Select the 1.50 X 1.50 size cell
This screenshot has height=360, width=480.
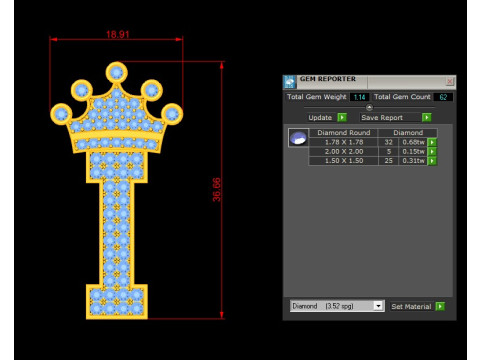click(x=344, y=161)
